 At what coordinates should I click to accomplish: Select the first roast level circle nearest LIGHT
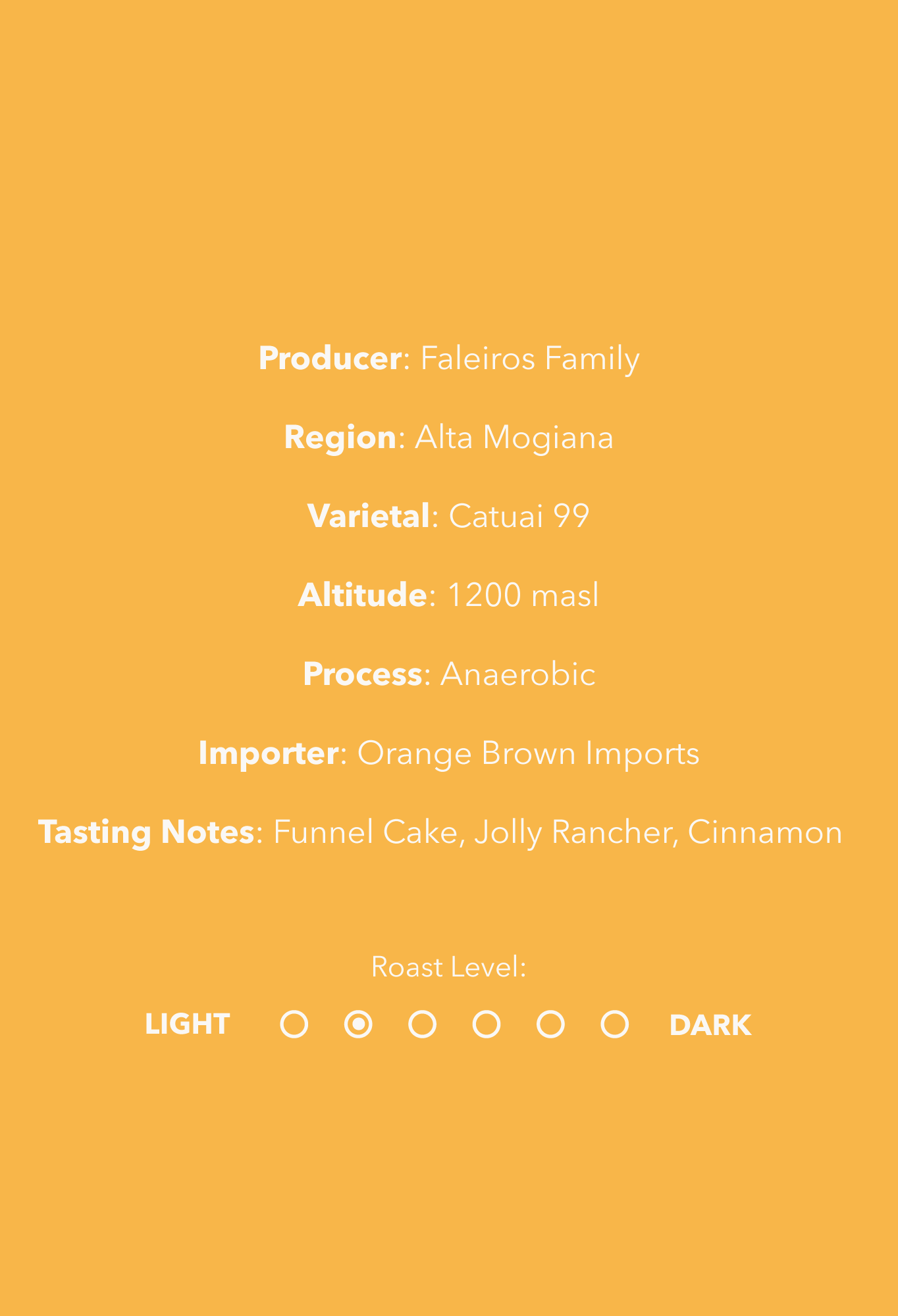tap(294, 1025)
